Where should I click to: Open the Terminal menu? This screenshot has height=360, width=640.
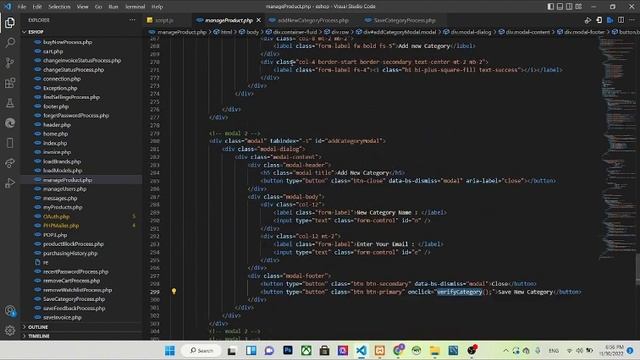(135, 7)
